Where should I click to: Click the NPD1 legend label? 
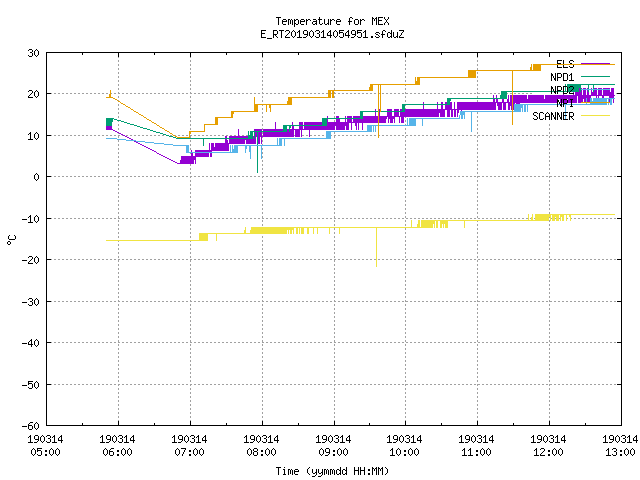[562, 77]
